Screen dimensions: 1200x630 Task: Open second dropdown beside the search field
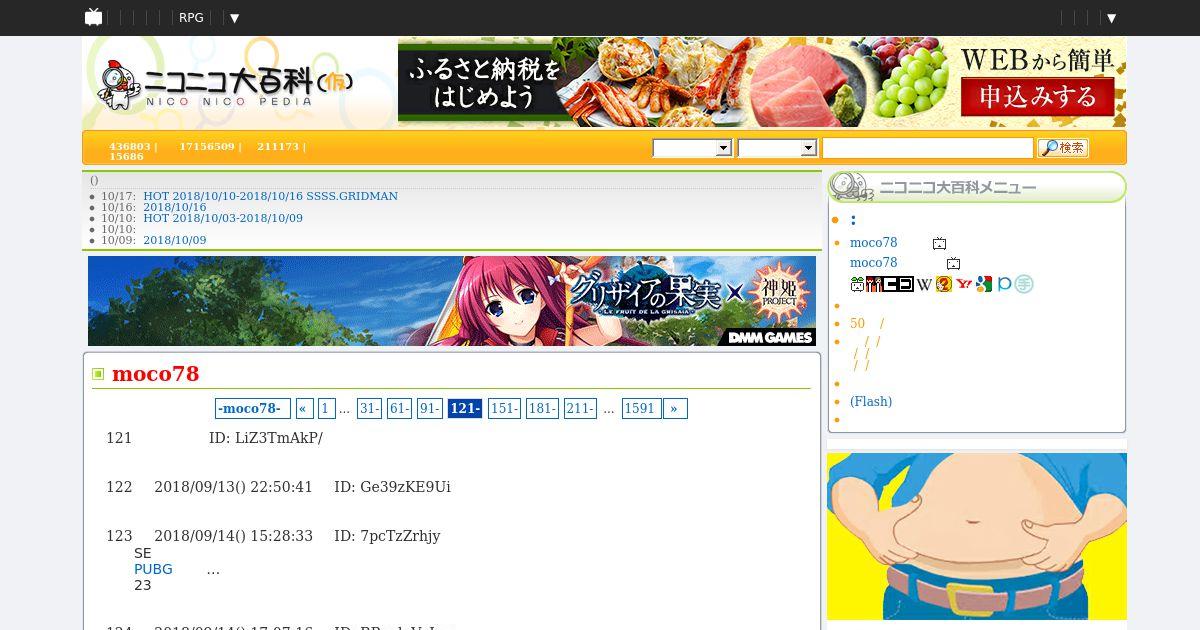tap(777, 148)
